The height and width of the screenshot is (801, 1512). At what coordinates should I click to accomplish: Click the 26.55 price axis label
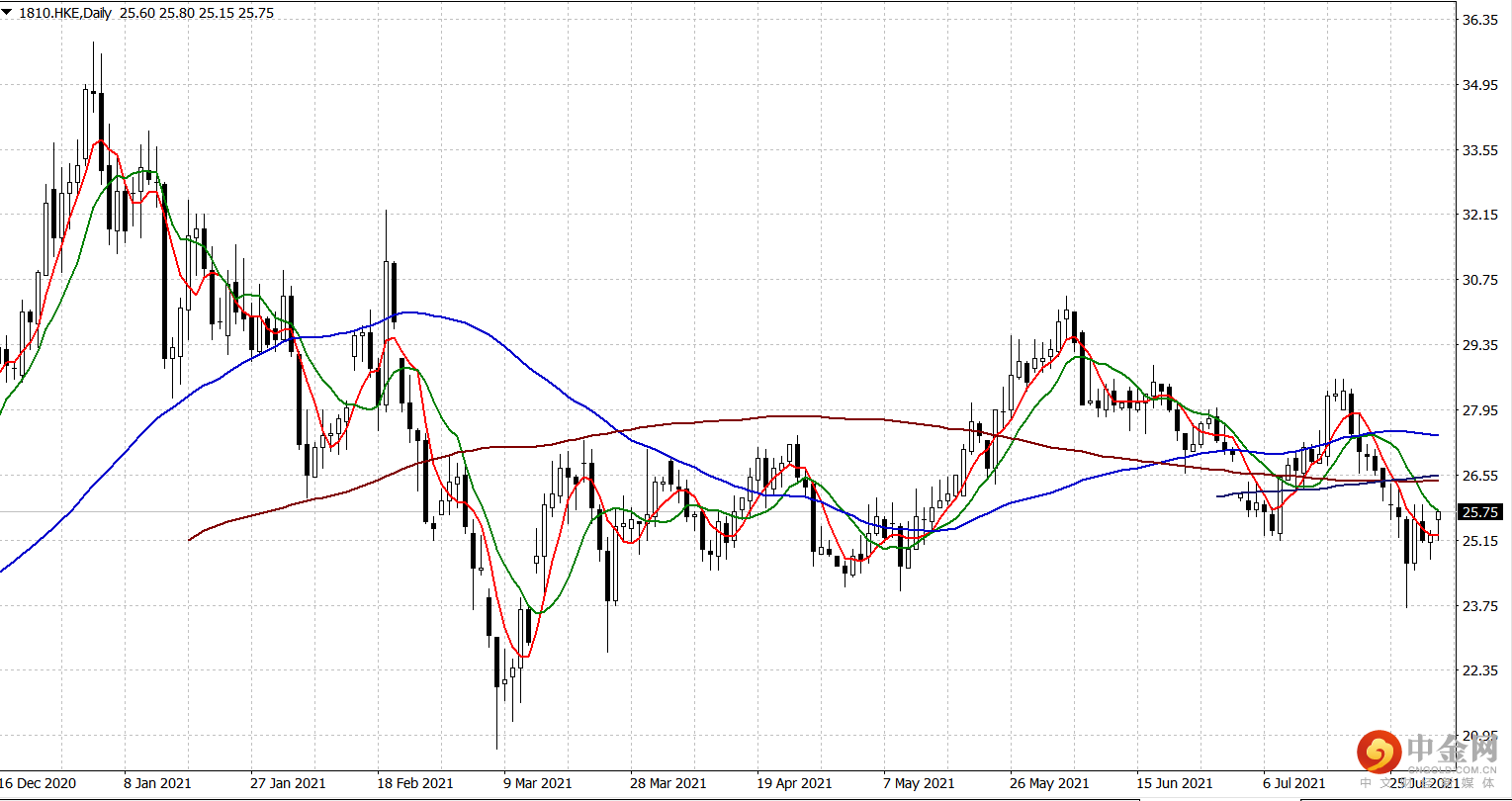(1480, 476)
